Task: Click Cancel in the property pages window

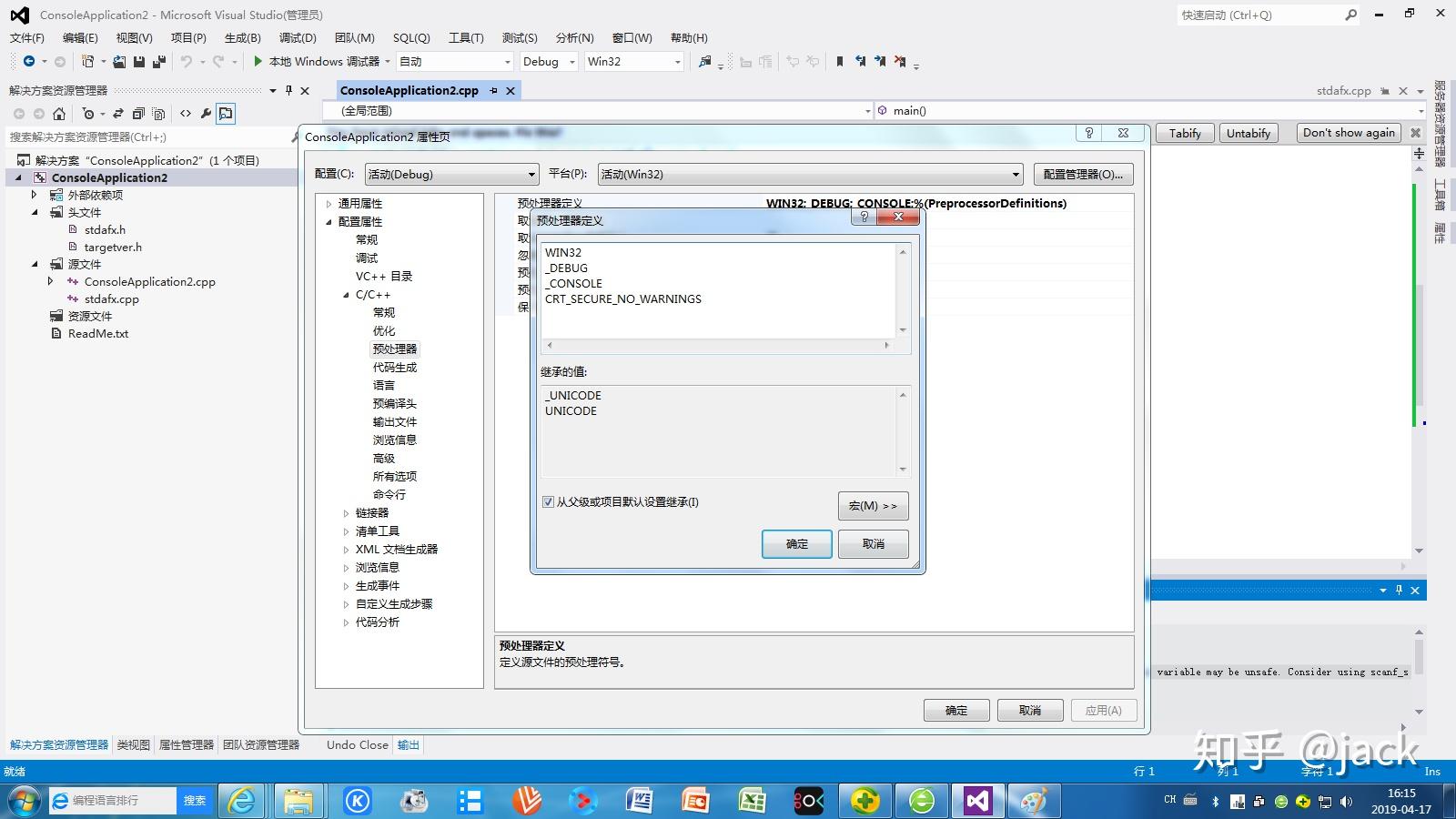Action: (x=1030, y=710)
